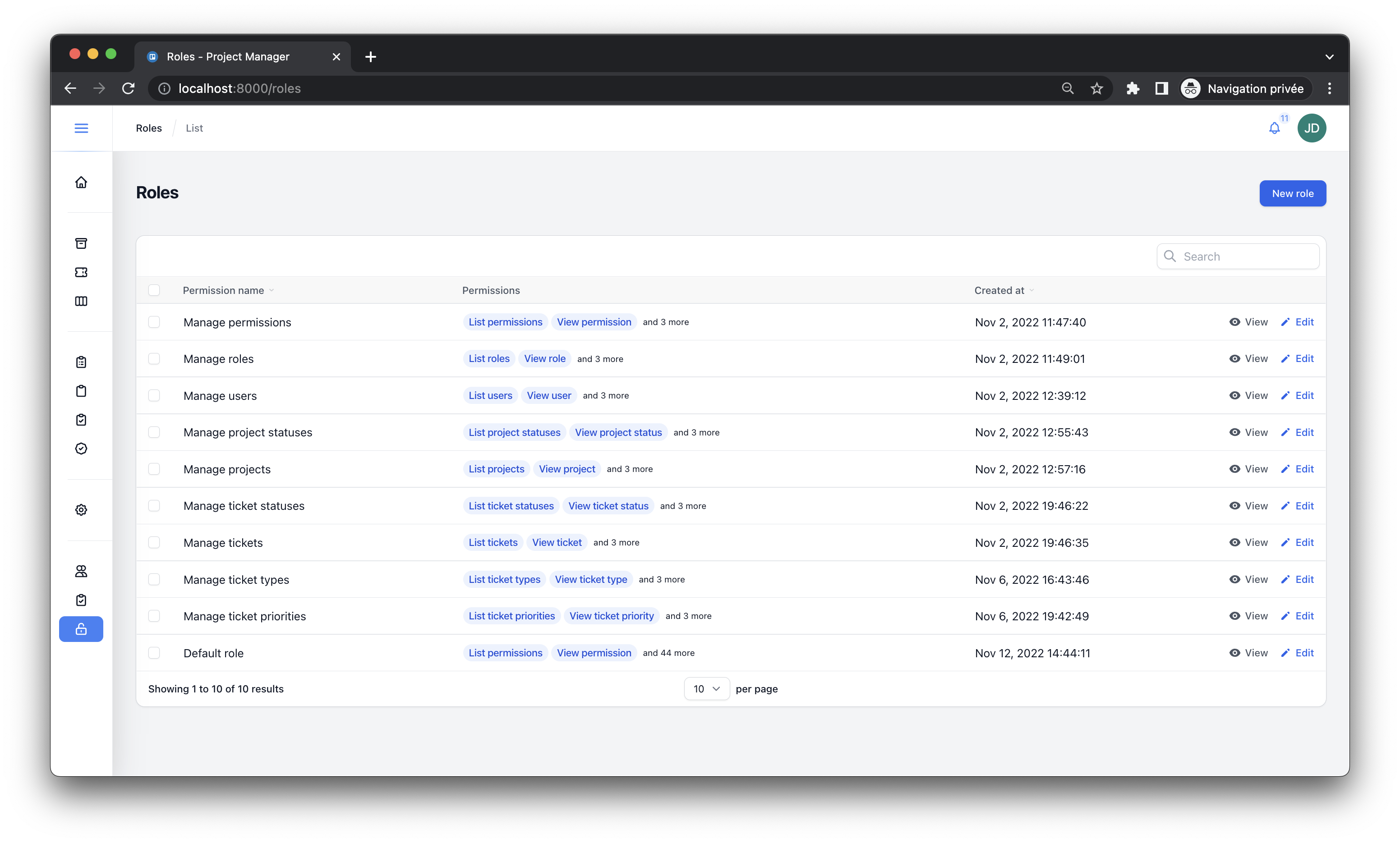Open the board columns sidebar icon
1400x843 pixels.
(81, 301)
